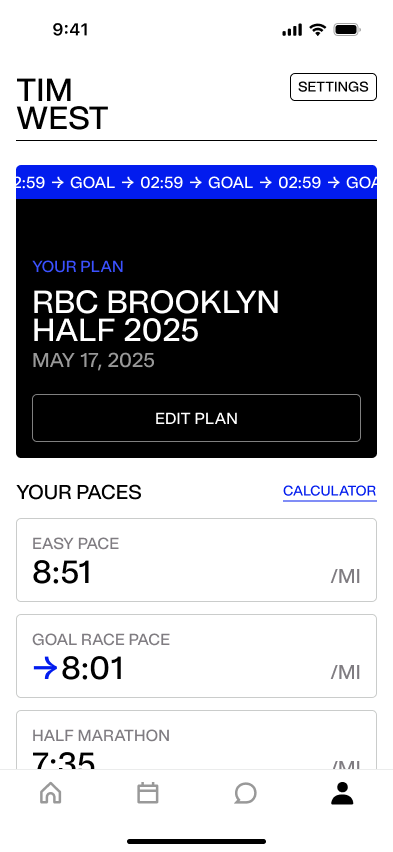Tap the Your Plan label
The width and height of the screenshot is (393, 852).
tap(78, 266)
